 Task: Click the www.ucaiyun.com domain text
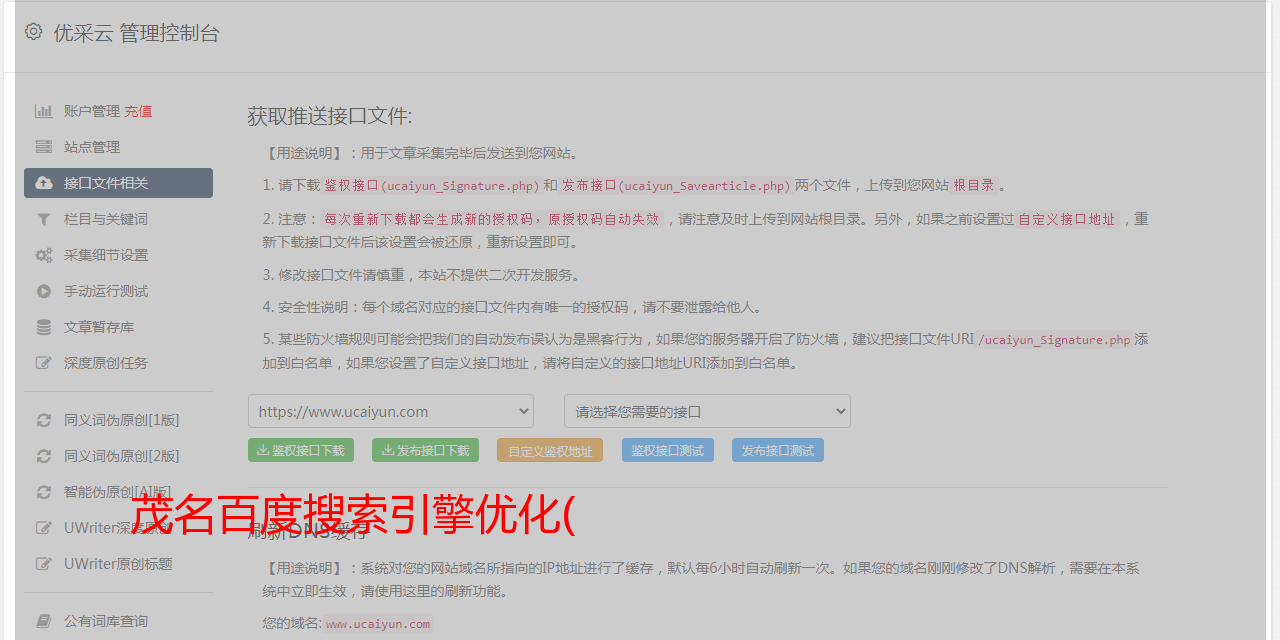[378, 623]
